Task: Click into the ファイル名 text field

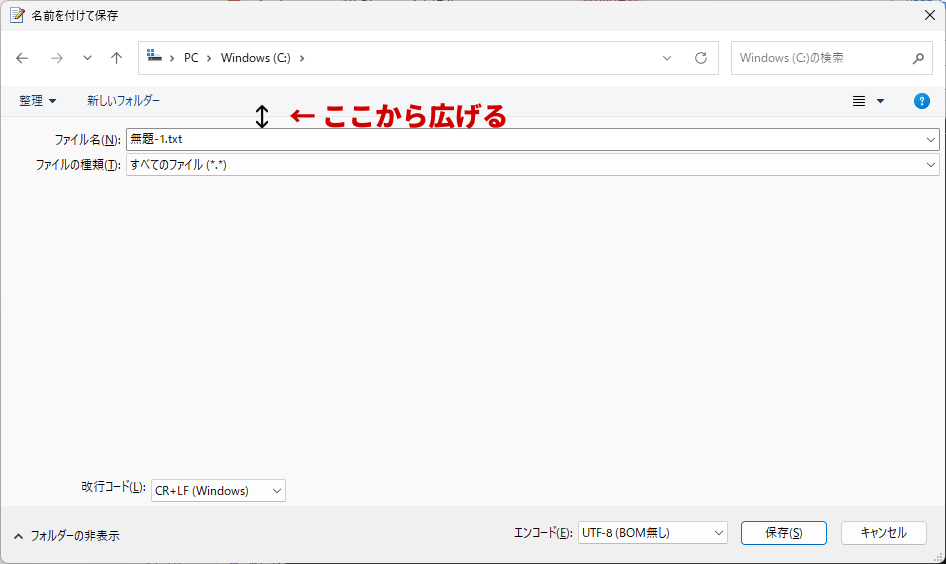Action: point(520,140)
